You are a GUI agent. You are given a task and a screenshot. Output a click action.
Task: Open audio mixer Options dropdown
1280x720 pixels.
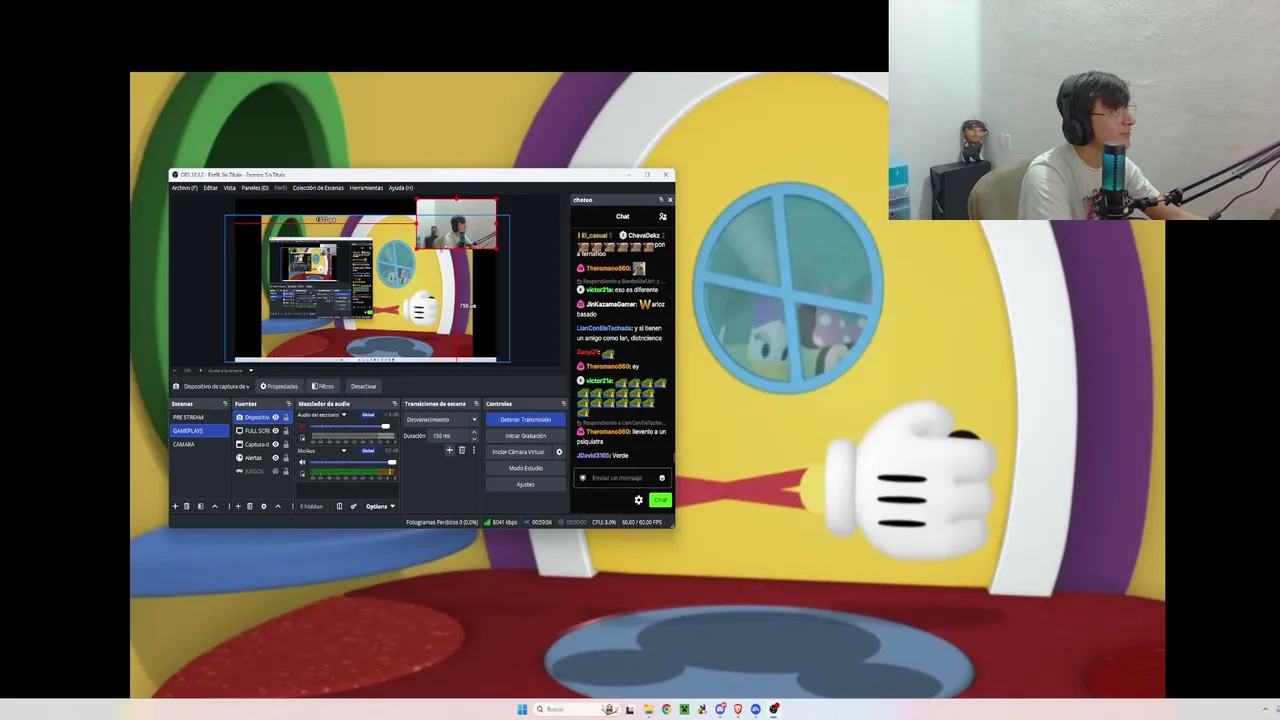click(x=380, y=506)
